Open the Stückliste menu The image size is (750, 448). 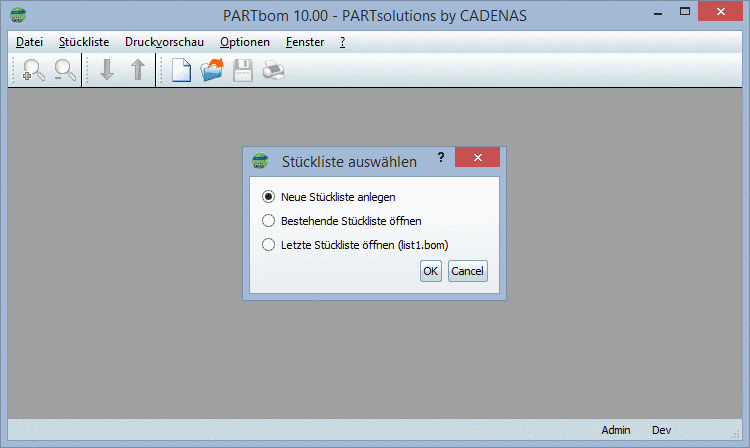click(x=84, y=42)
